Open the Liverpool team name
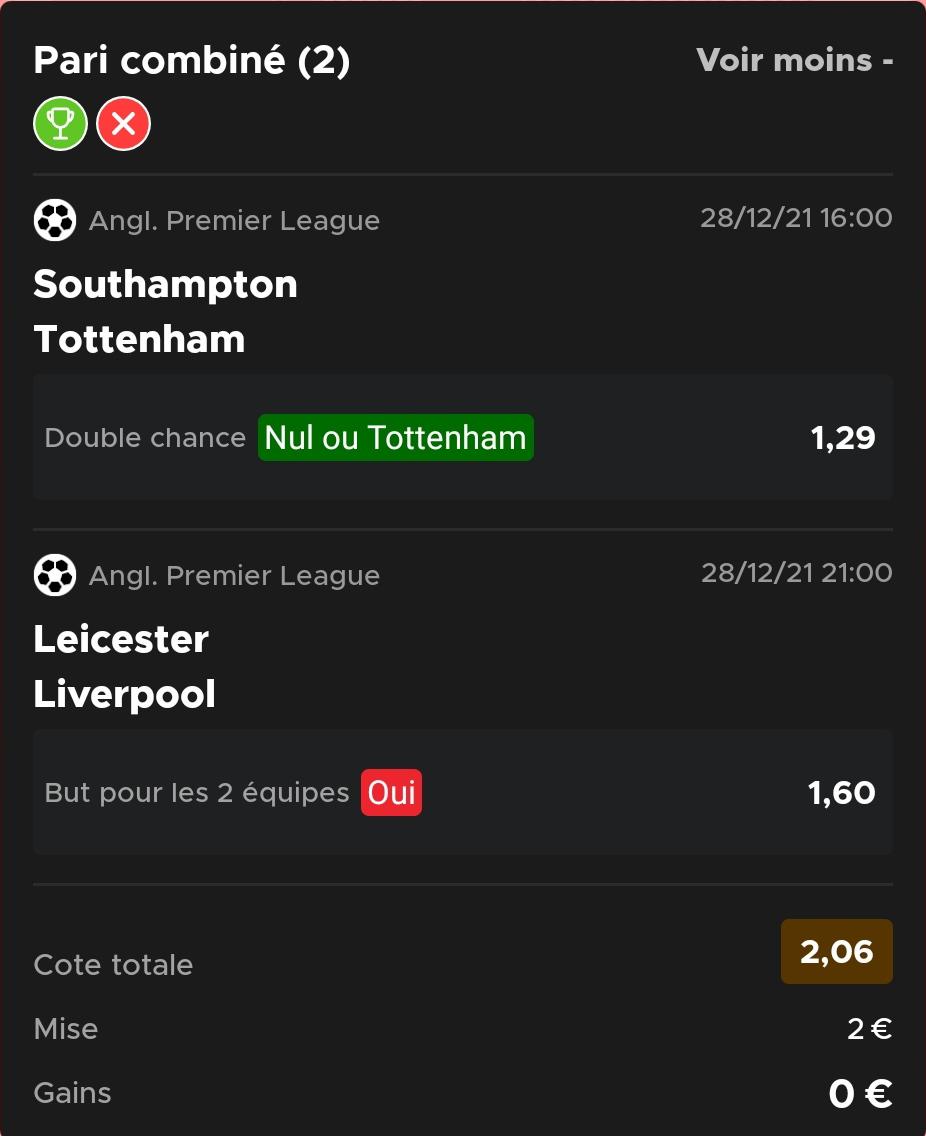Screen dimensions: 926x1136 [x=125, y=694]
